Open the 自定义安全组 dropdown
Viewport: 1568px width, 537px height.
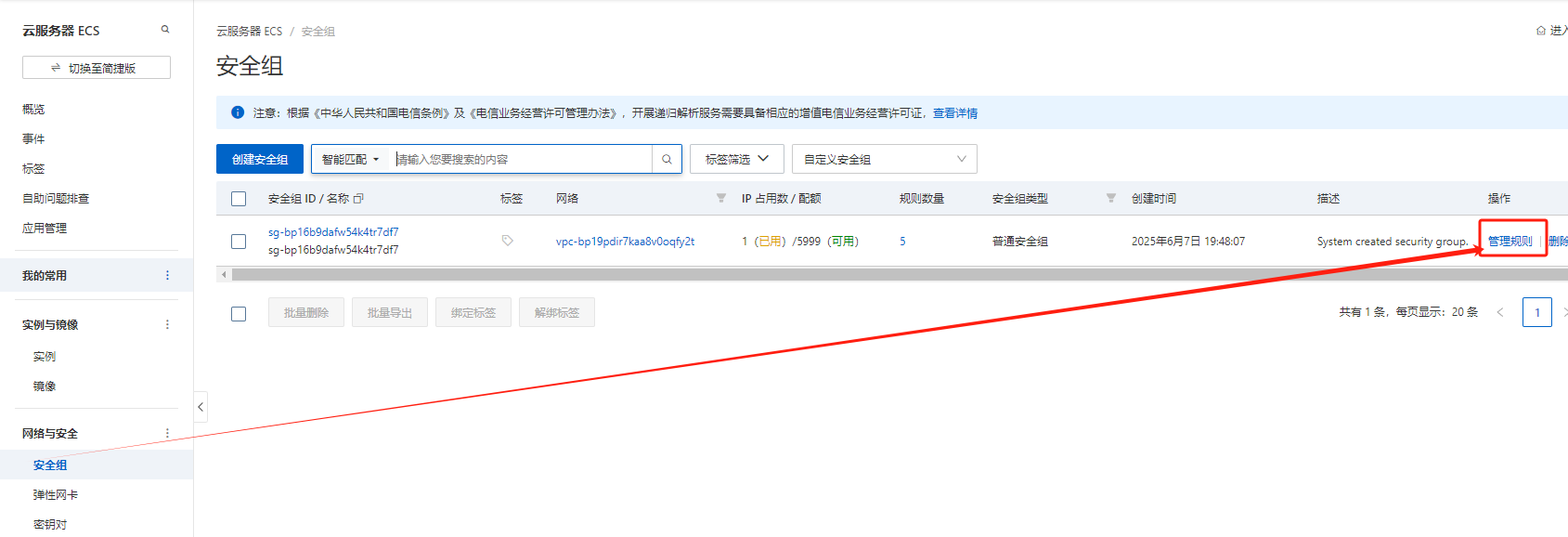tap(885, 159)
